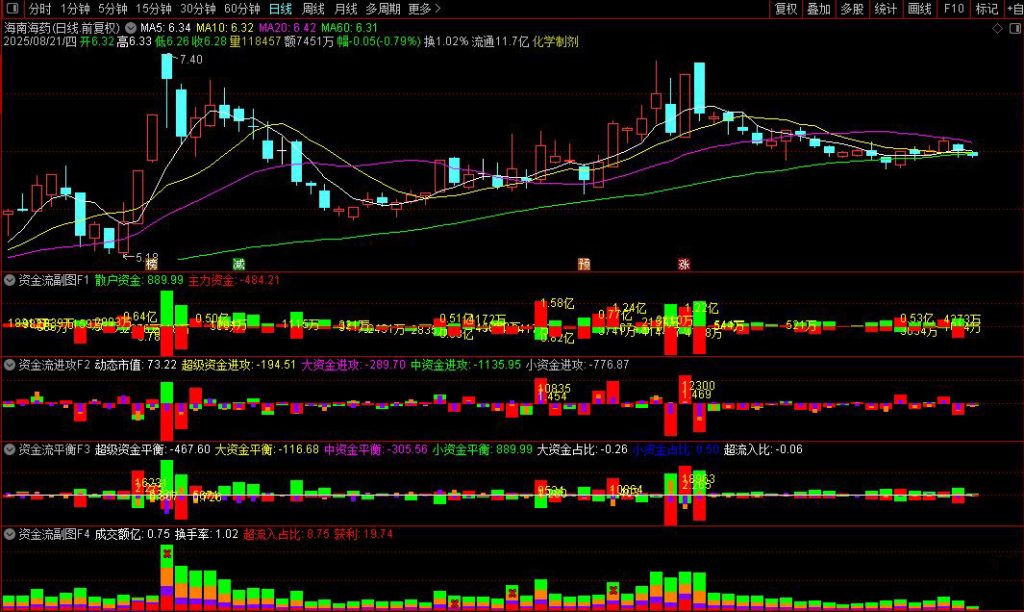Click the red 涨 marker icon
The height and width of the screenshot is (612, 1024).
pyautogui.click(x=685, y=264)
